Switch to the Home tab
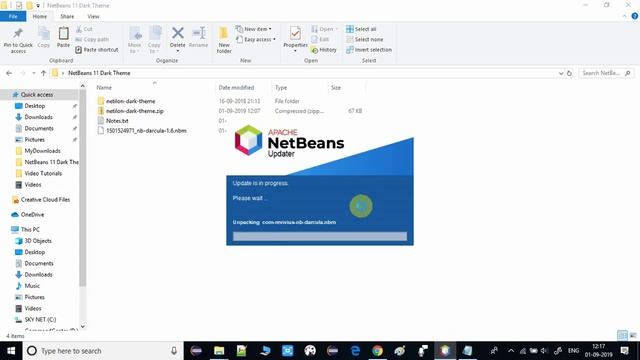 40,16
